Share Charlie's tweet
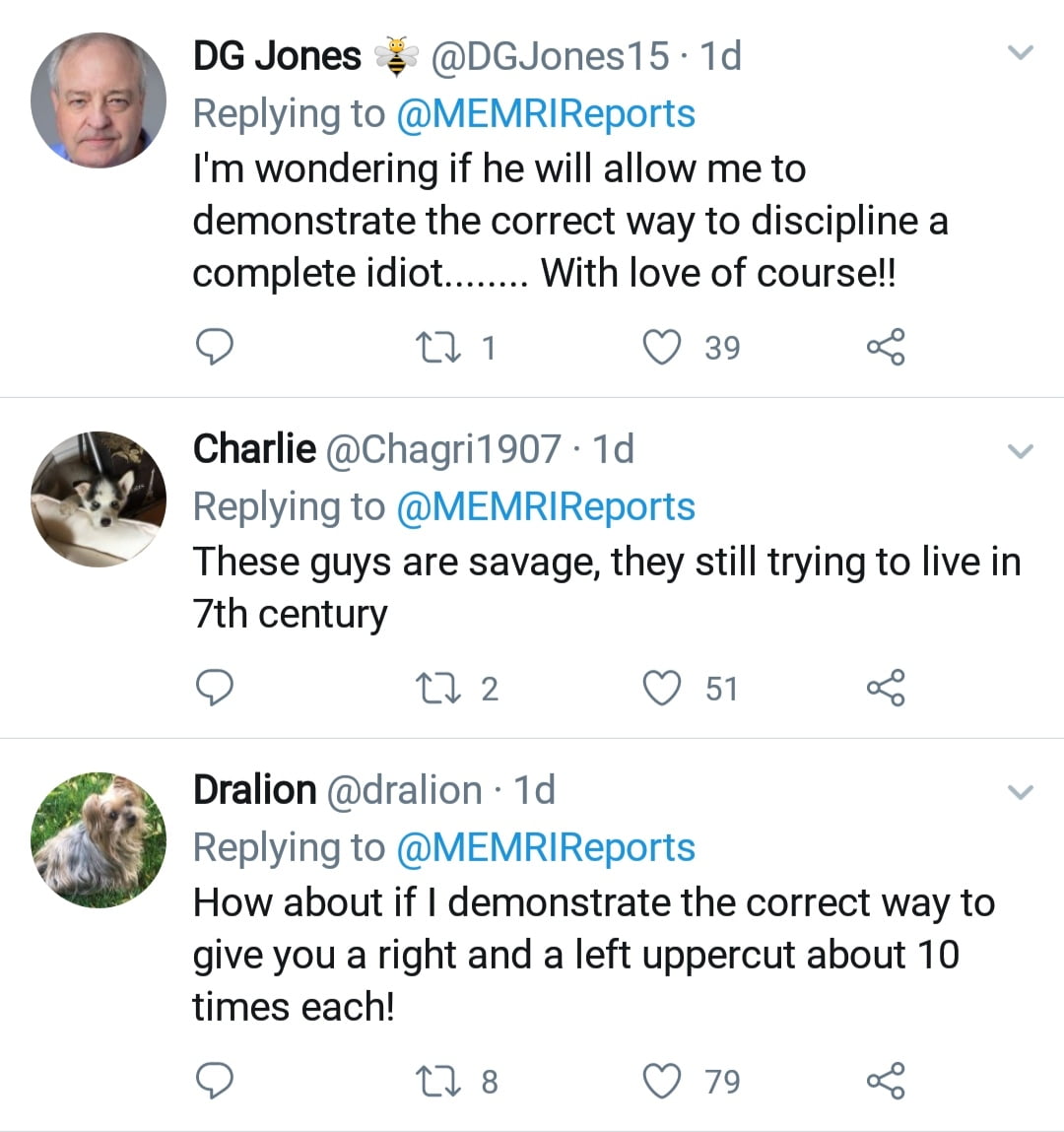This screenshot has width=1064, height=1132. pos(885,688)
